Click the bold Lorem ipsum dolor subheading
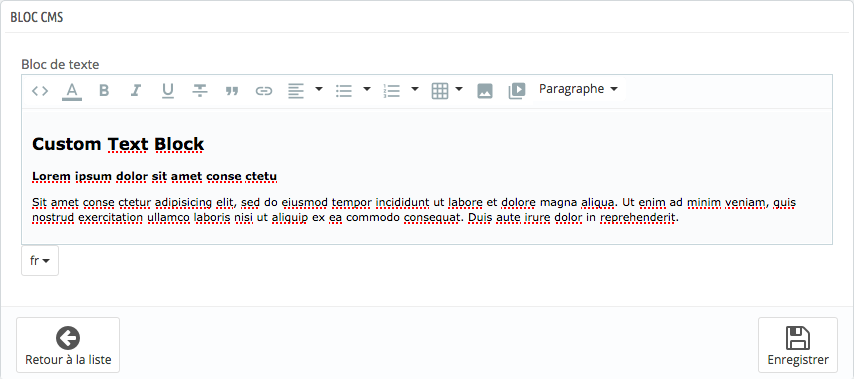This screenshot has height=379, width=854. click(x=155, y=176)
